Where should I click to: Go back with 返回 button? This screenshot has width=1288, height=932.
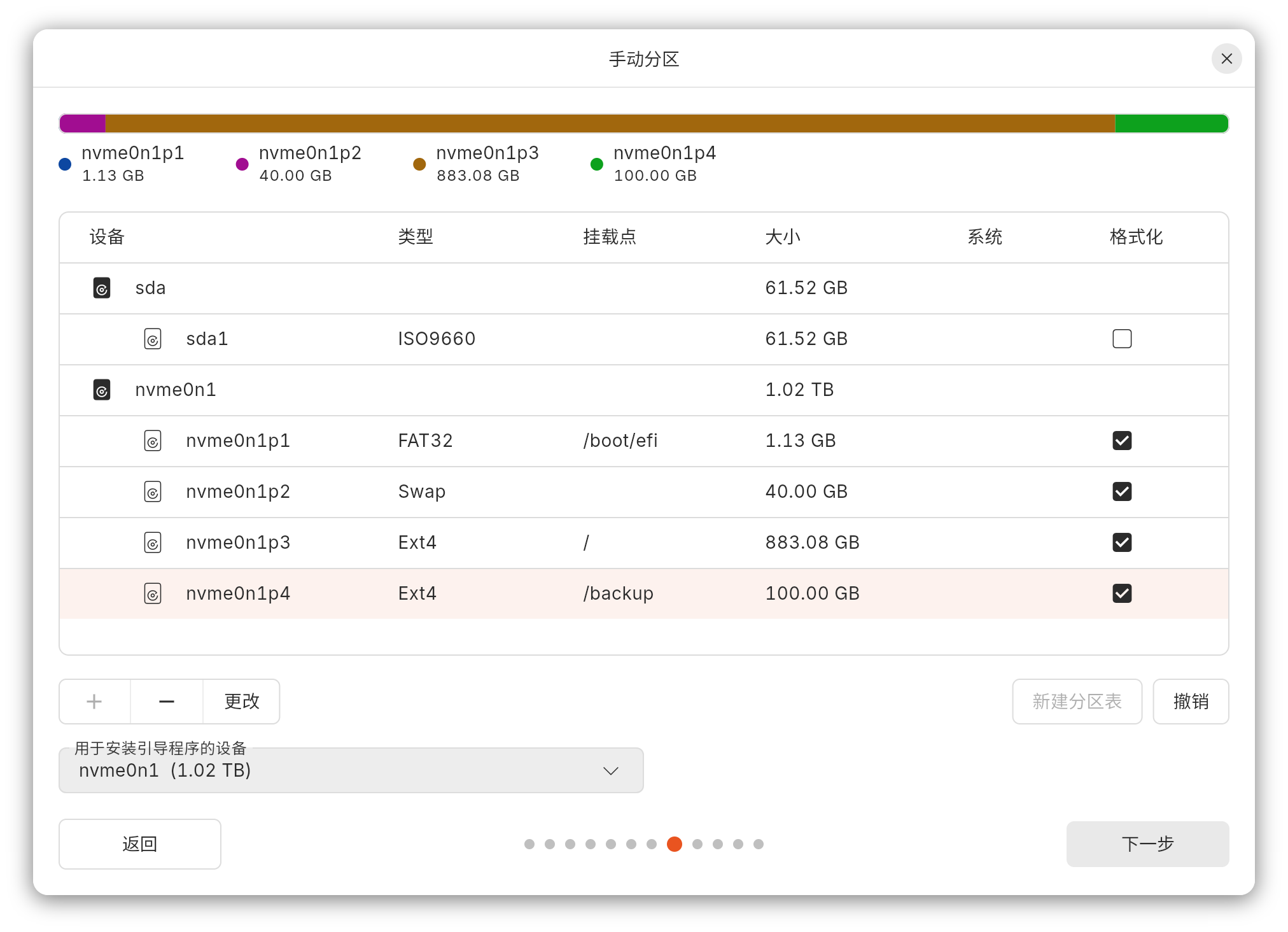[x=140, y=844]
